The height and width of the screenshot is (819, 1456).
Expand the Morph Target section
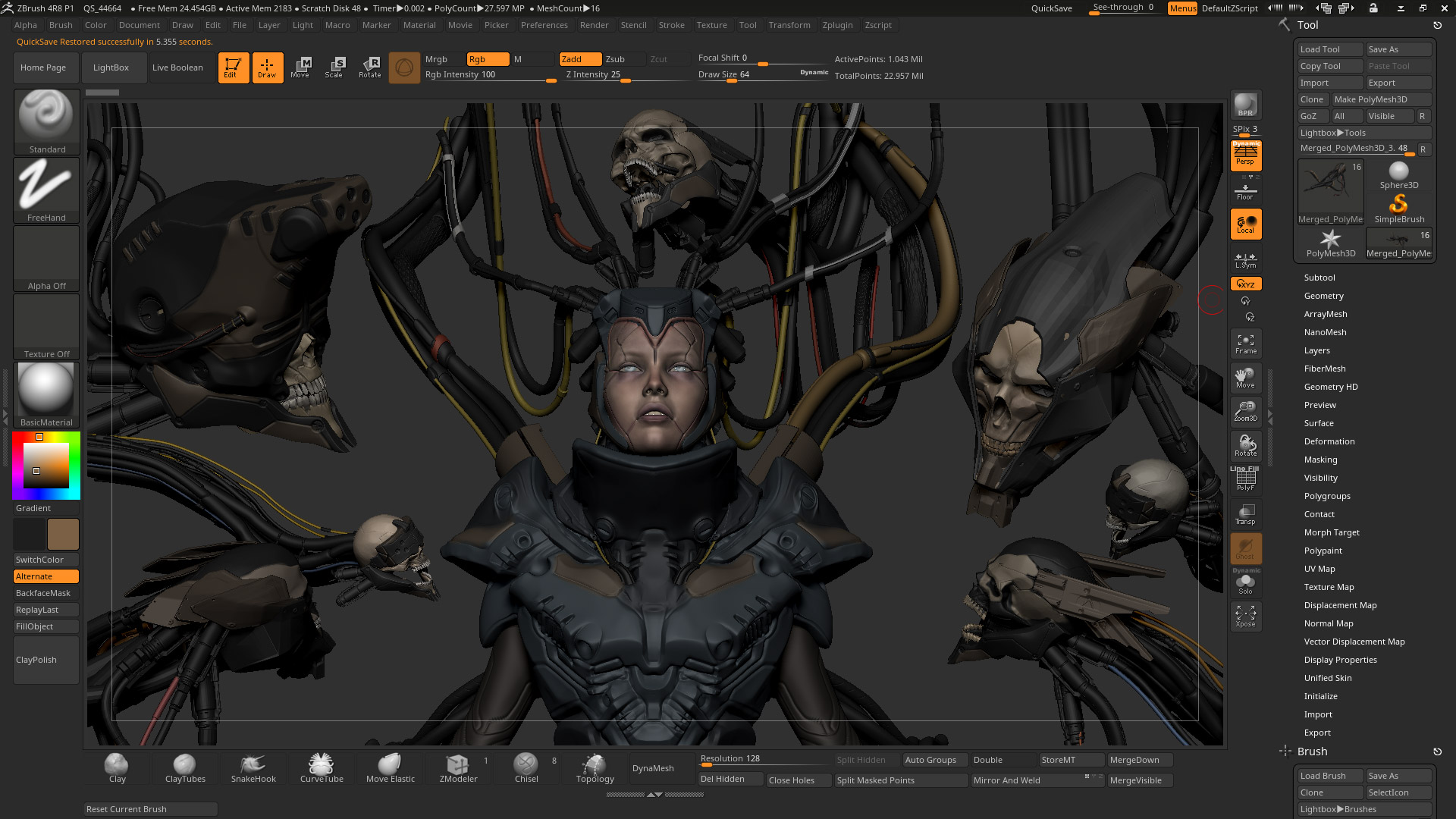click(1332, 532)
